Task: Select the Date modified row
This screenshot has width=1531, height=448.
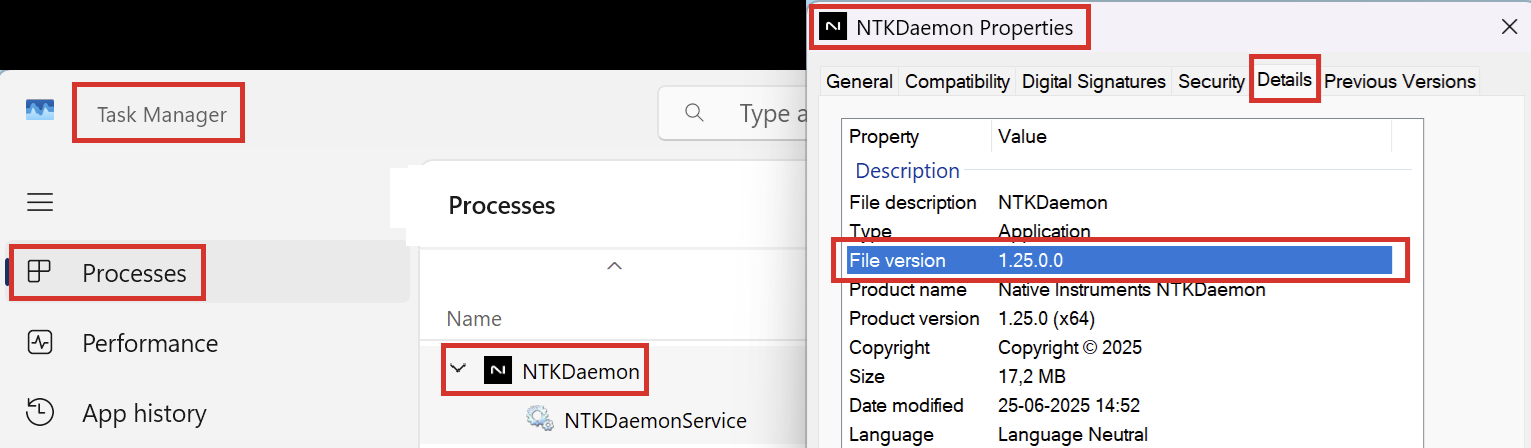Action: tap(1119, 405)
